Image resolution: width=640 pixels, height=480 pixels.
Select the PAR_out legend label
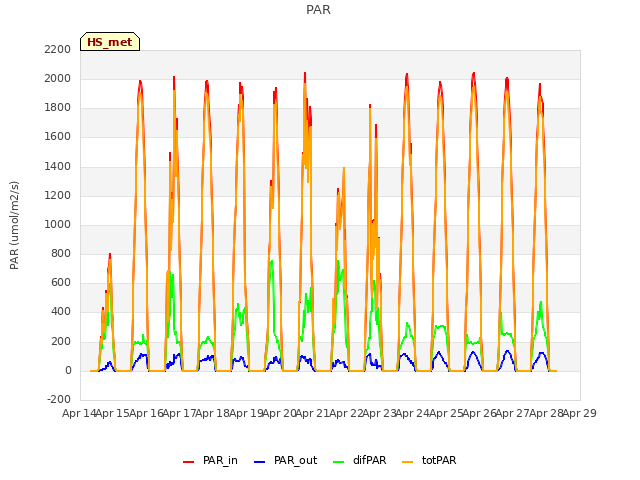(296, 460)
